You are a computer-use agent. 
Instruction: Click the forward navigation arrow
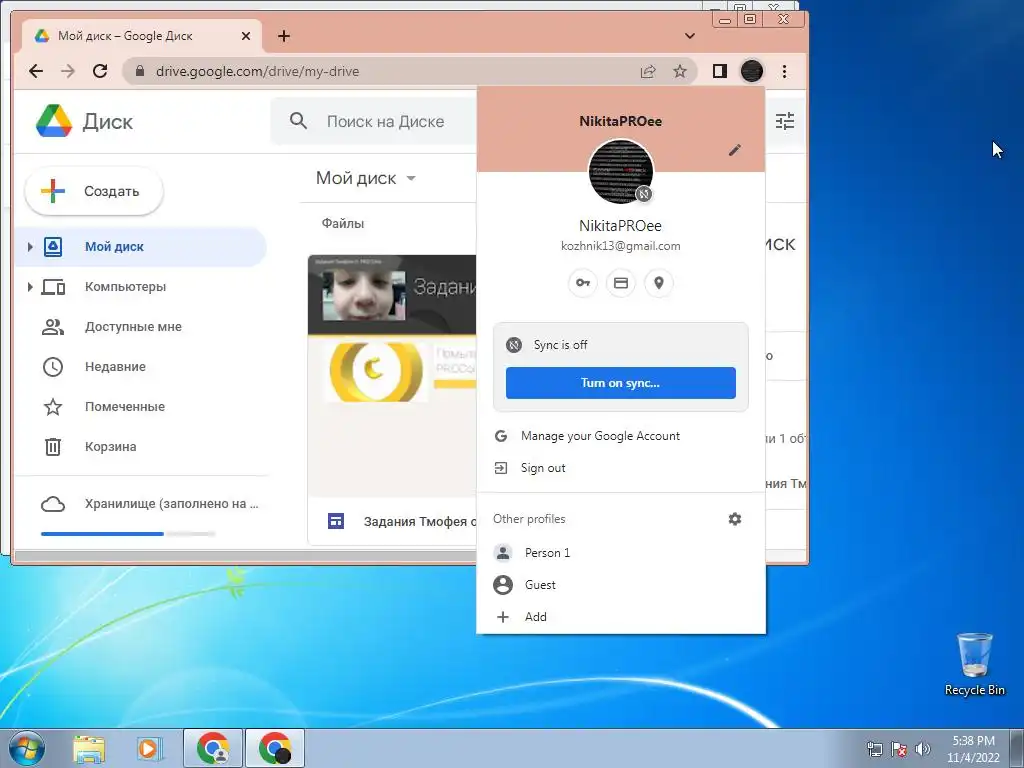tap(68, 71)
